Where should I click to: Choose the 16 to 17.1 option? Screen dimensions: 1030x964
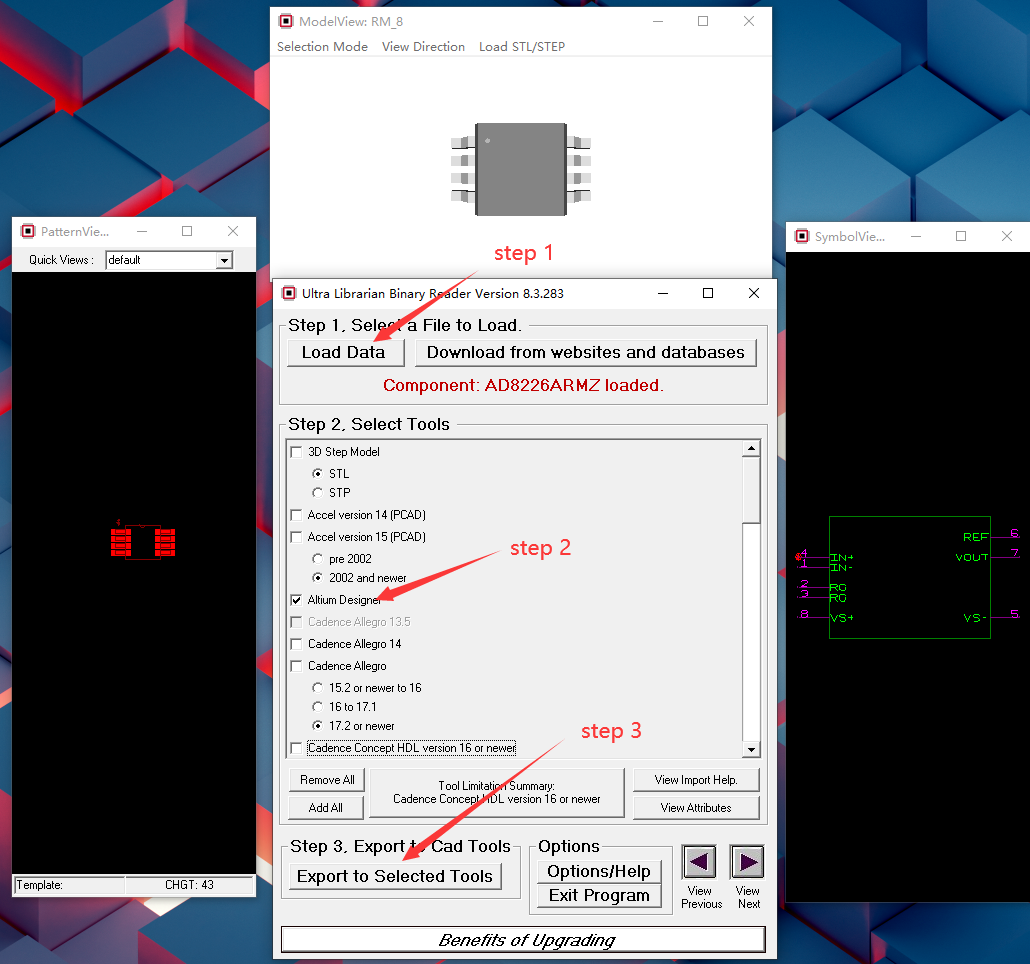318,707
